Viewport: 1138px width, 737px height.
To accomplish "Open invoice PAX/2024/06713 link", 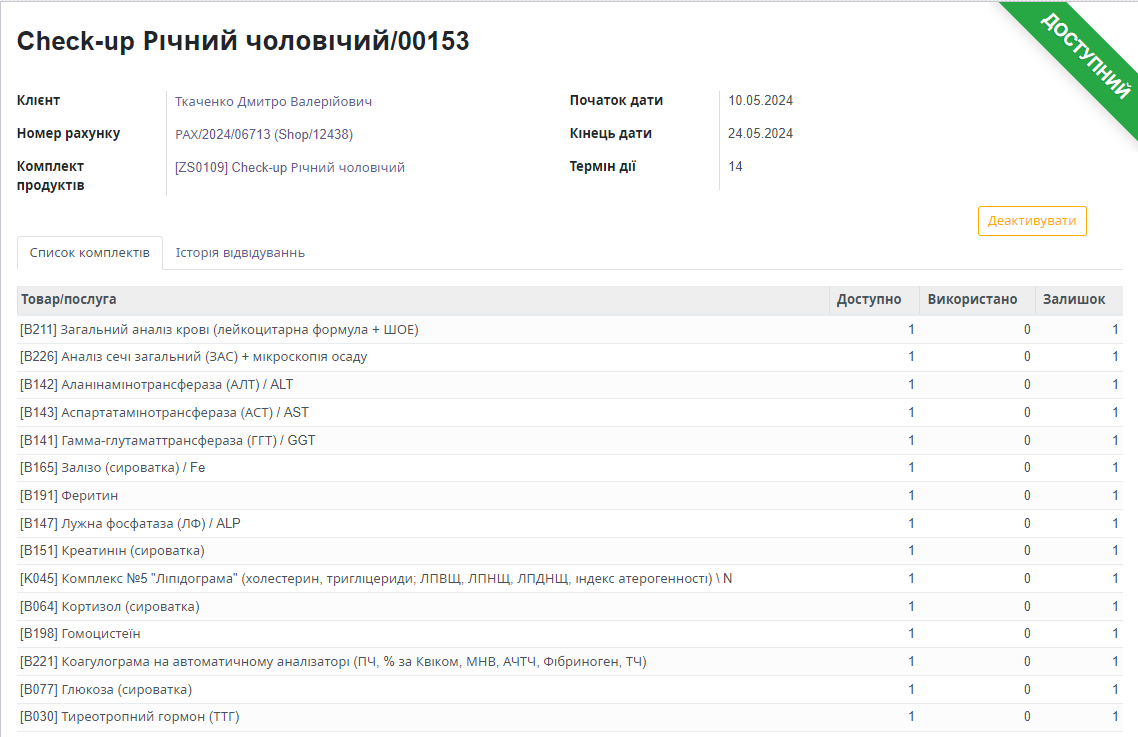I will click(x=263, y=135).
